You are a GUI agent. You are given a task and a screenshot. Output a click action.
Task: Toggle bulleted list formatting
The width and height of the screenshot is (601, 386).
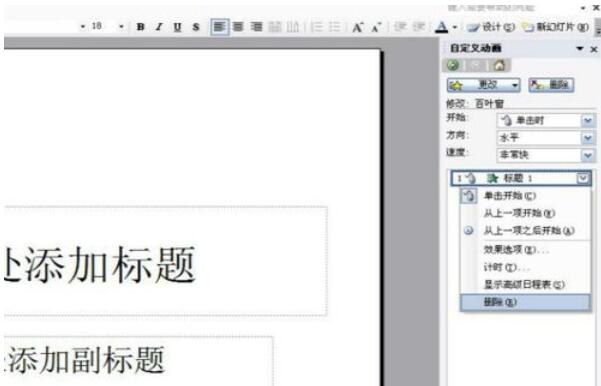click(335, 27)
